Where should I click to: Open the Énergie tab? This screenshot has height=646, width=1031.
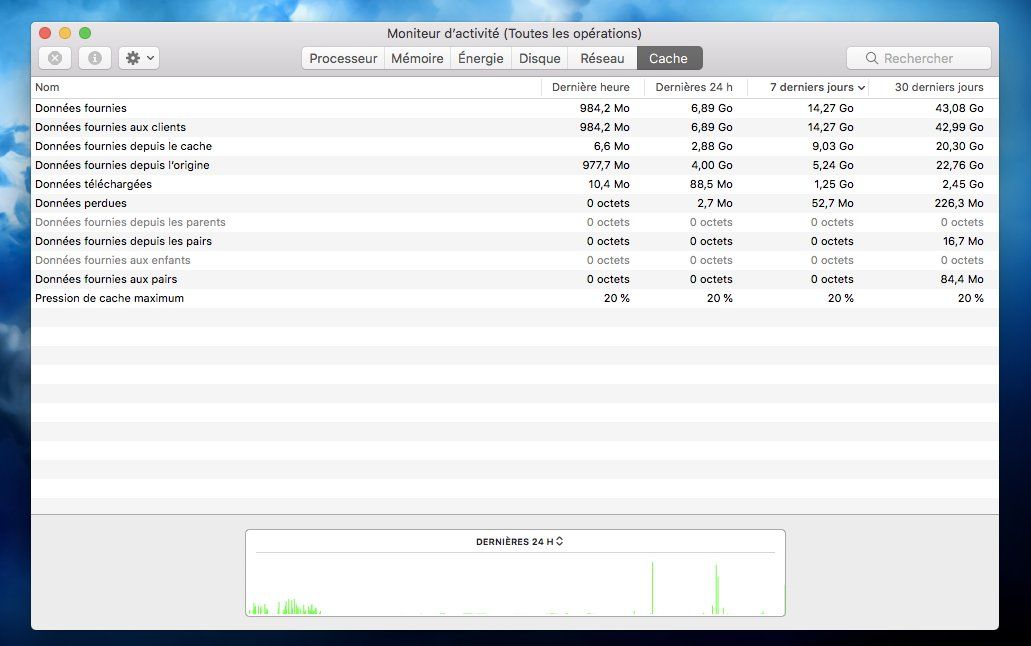[481, 58]
